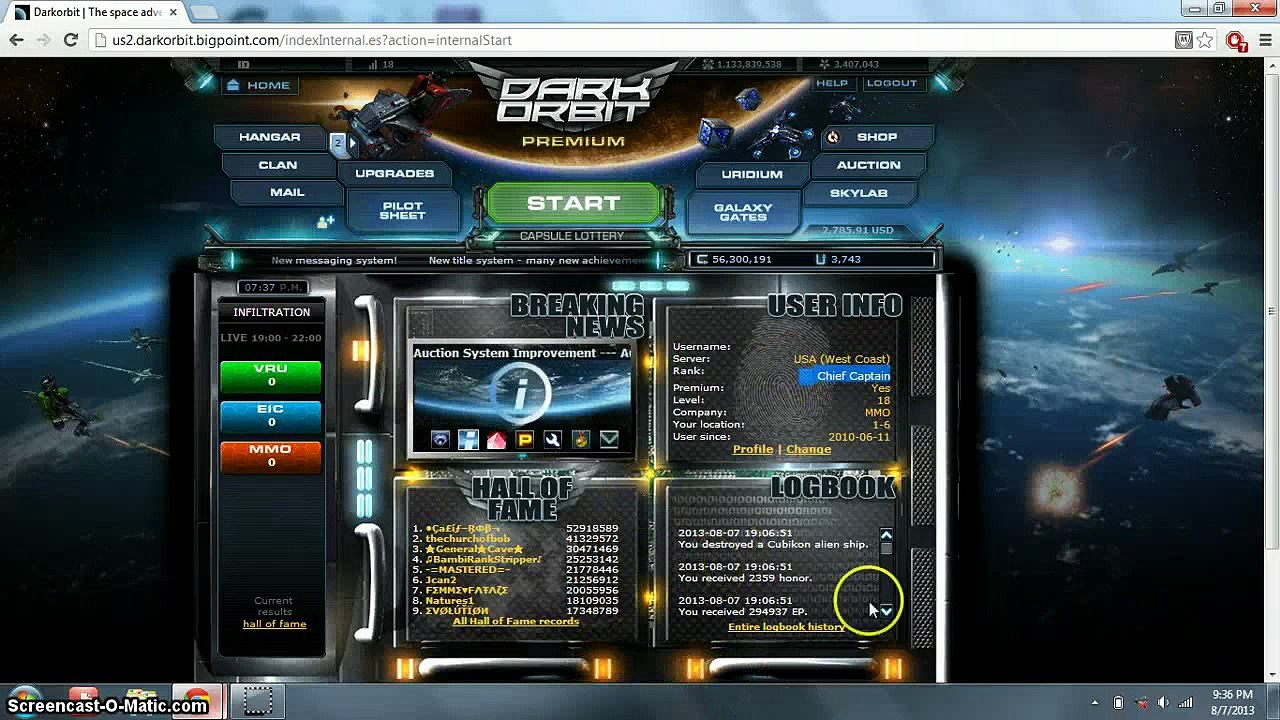Click the large info icon on news banner

(x=520, y=392)
